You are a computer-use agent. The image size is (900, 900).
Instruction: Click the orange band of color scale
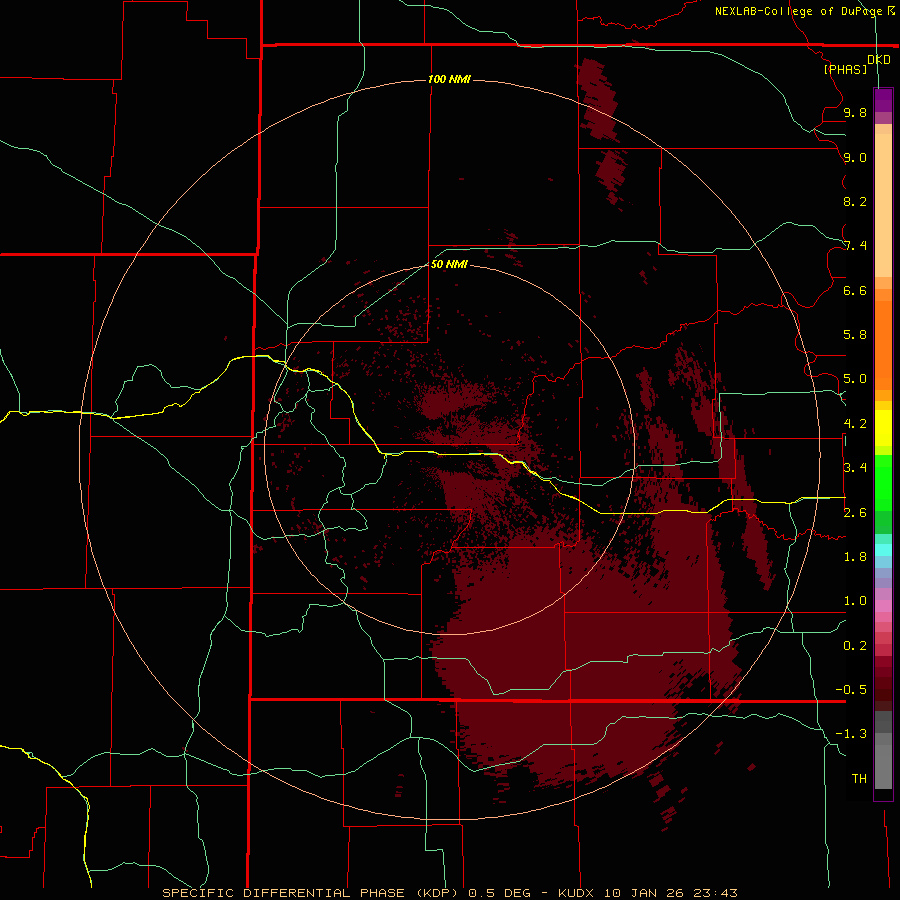coord(883,345)
